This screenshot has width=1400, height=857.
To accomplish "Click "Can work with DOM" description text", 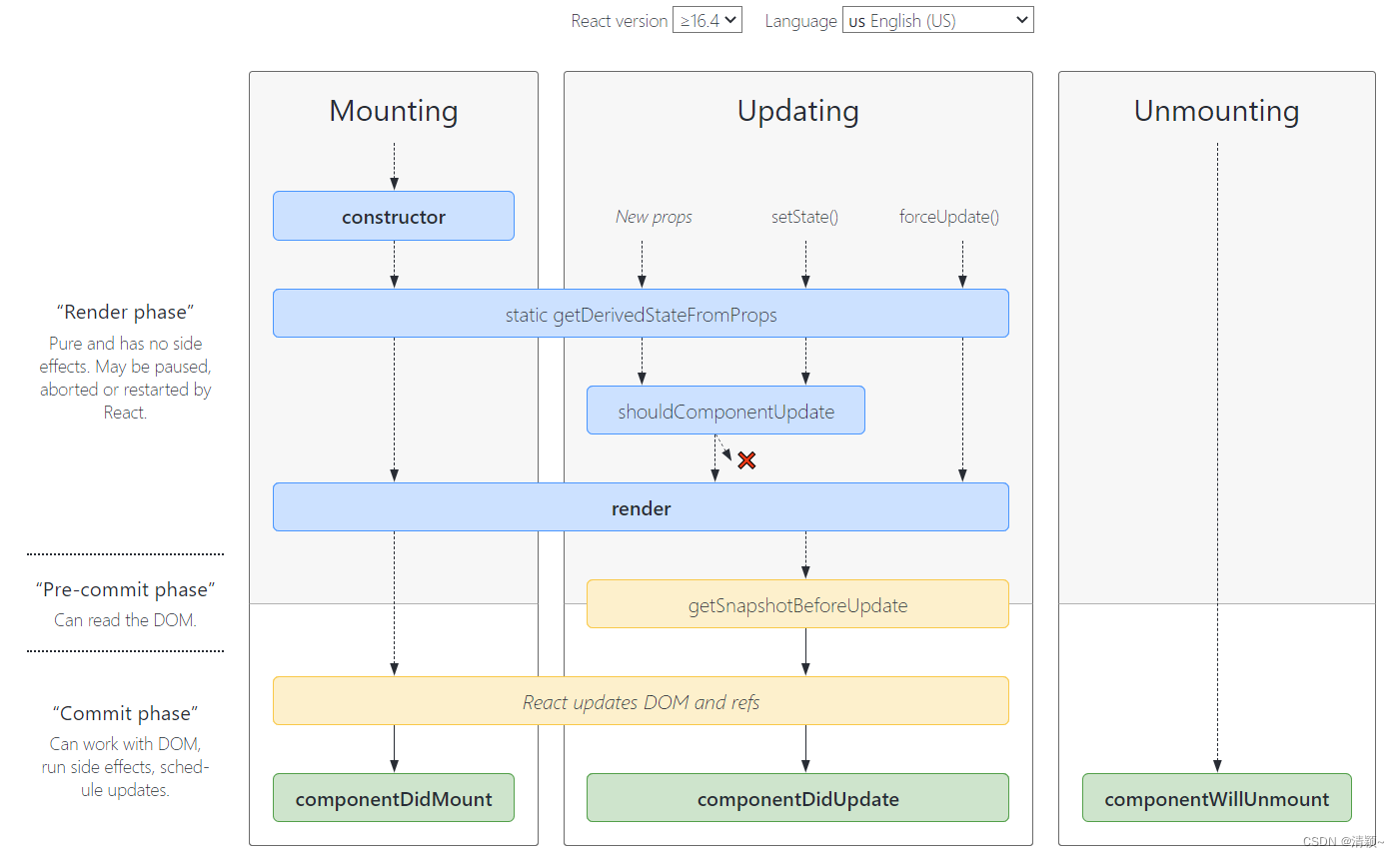I will (125, 767).
